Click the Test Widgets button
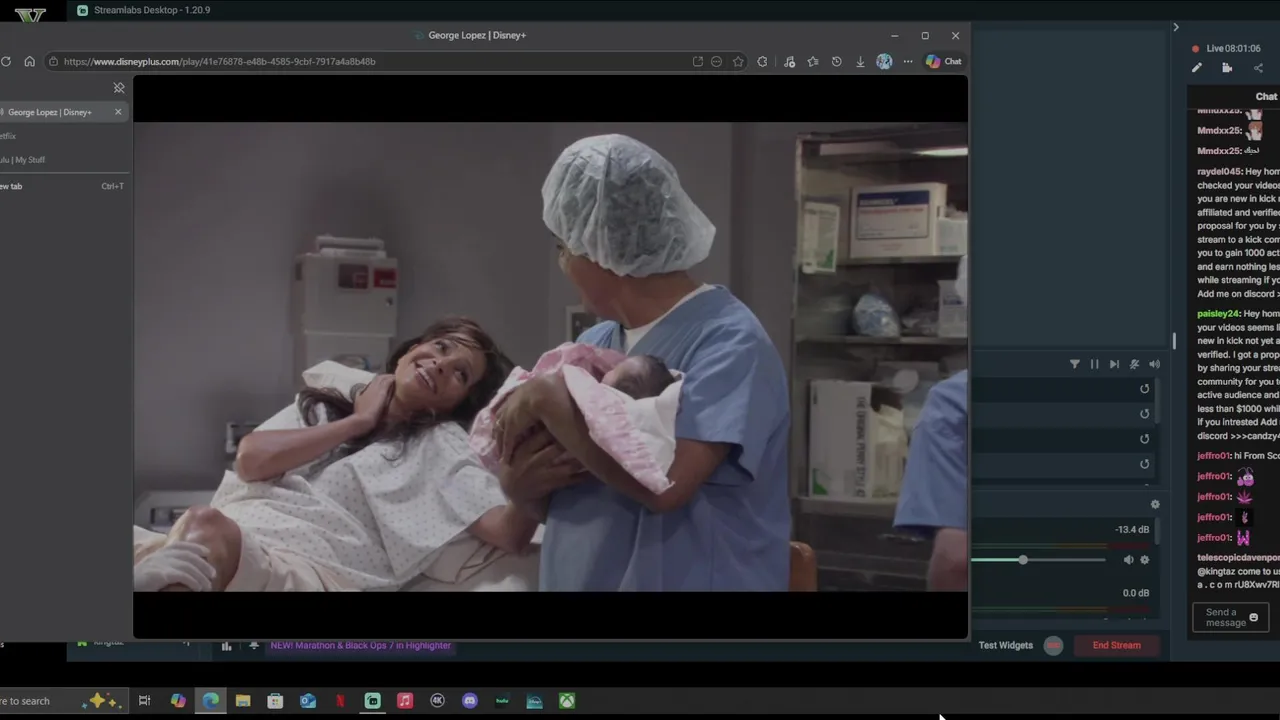The image size is (1280, 720). [x=1006, y=645]
